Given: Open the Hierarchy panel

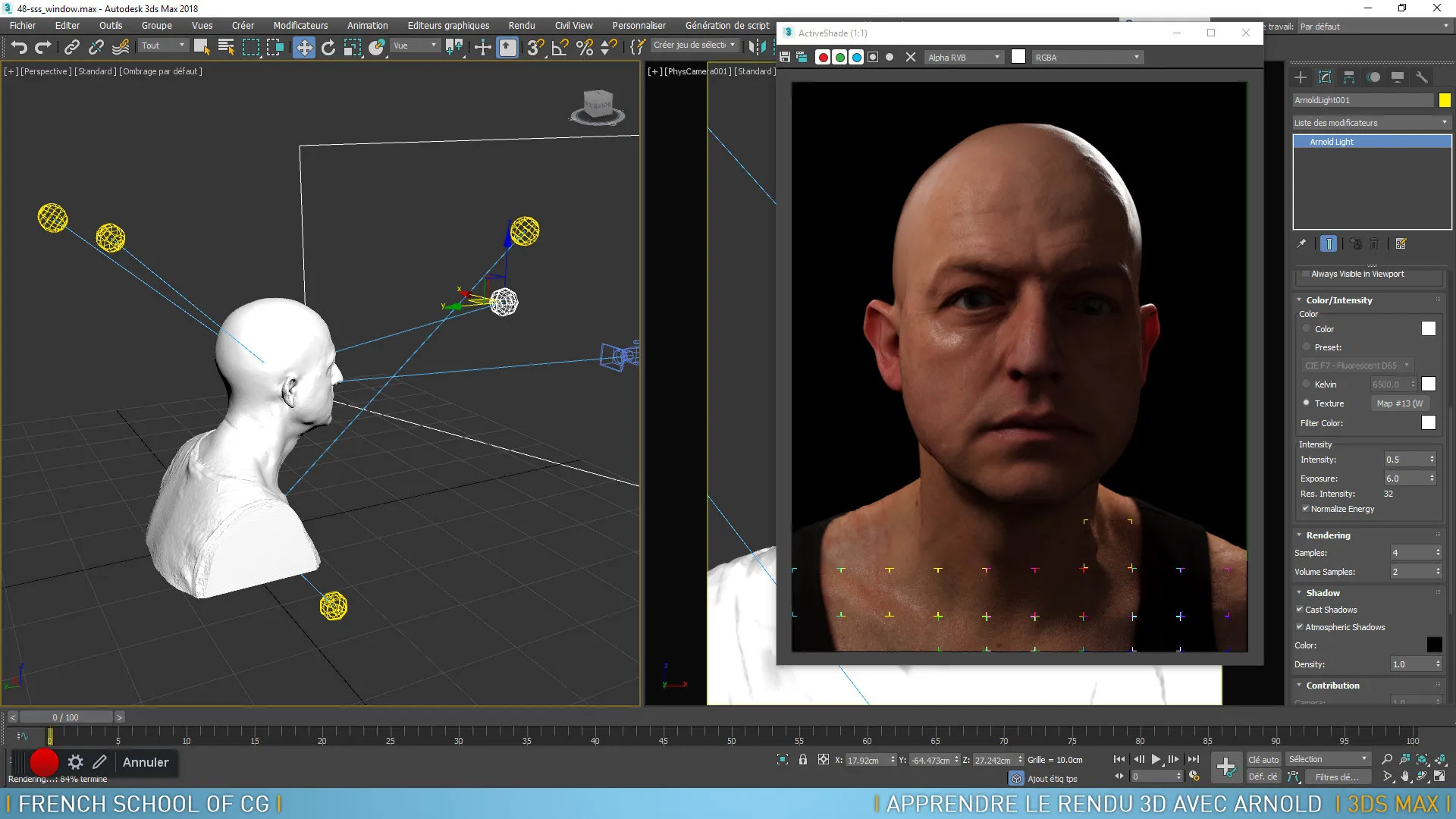Looking at the screenshot, I should click(x=1348, y=77).
